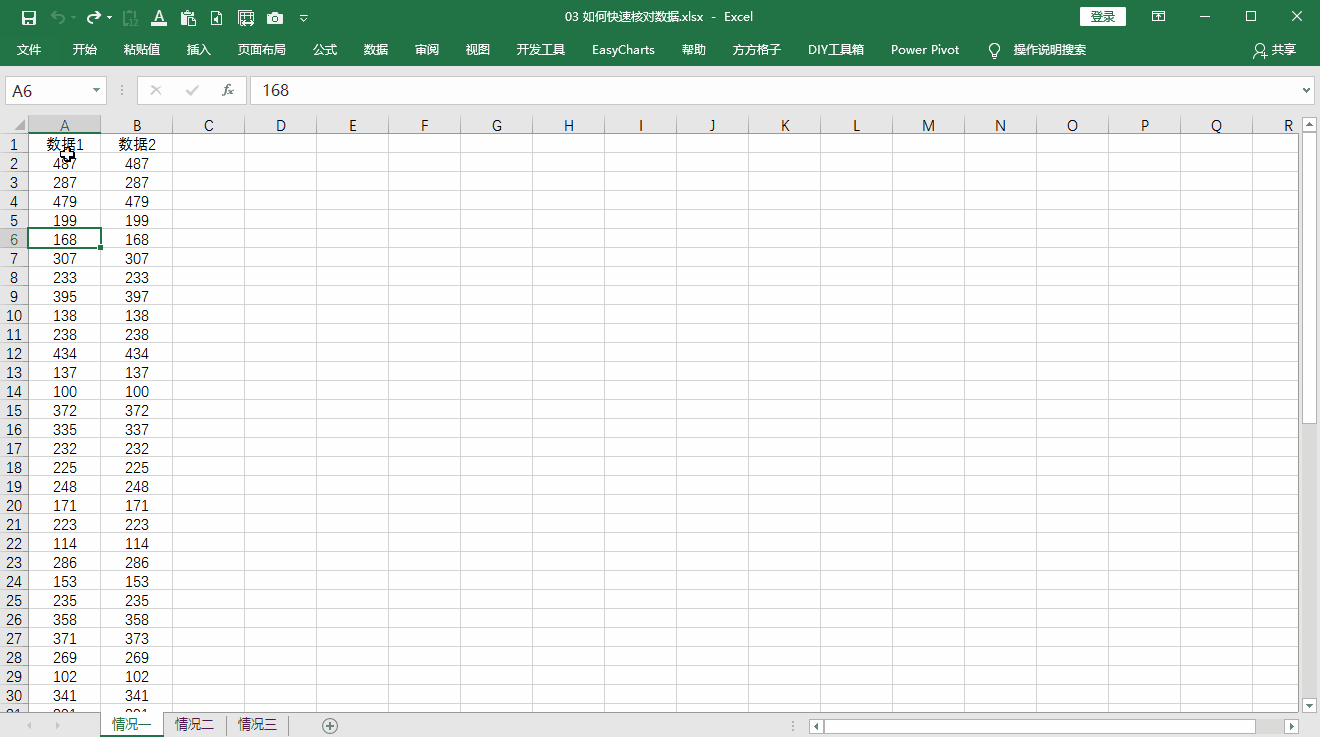This screenshot has width=1320, height=737.
Task: Select column F header
Action: [x=425, y=125]
